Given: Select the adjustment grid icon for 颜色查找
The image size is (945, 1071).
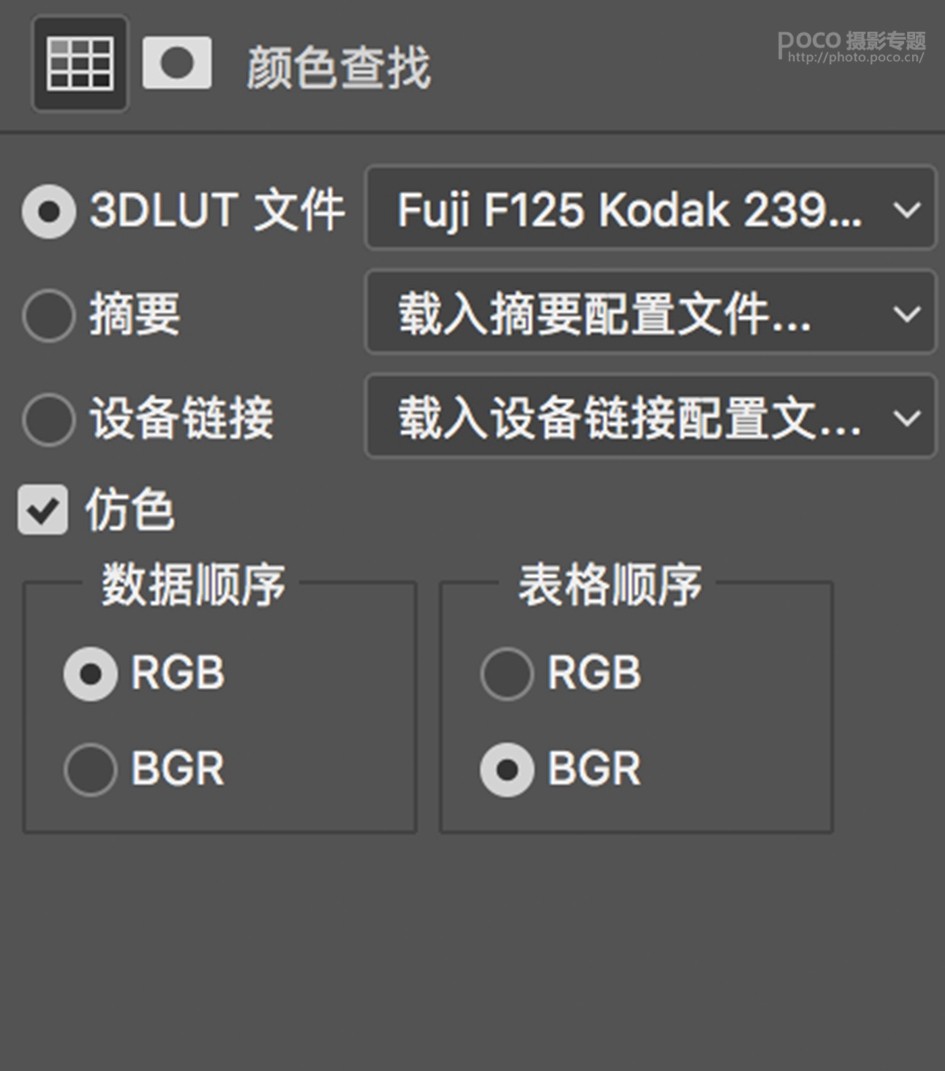Looking at the screenshot, I should (x=80, y=64).
